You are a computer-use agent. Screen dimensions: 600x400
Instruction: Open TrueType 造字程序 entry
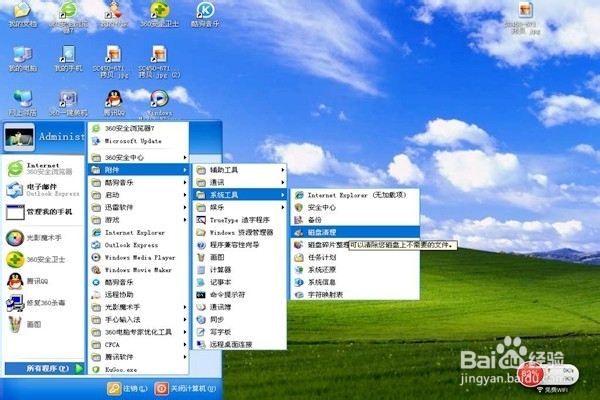pyautogui.click(x=240, y=220)
